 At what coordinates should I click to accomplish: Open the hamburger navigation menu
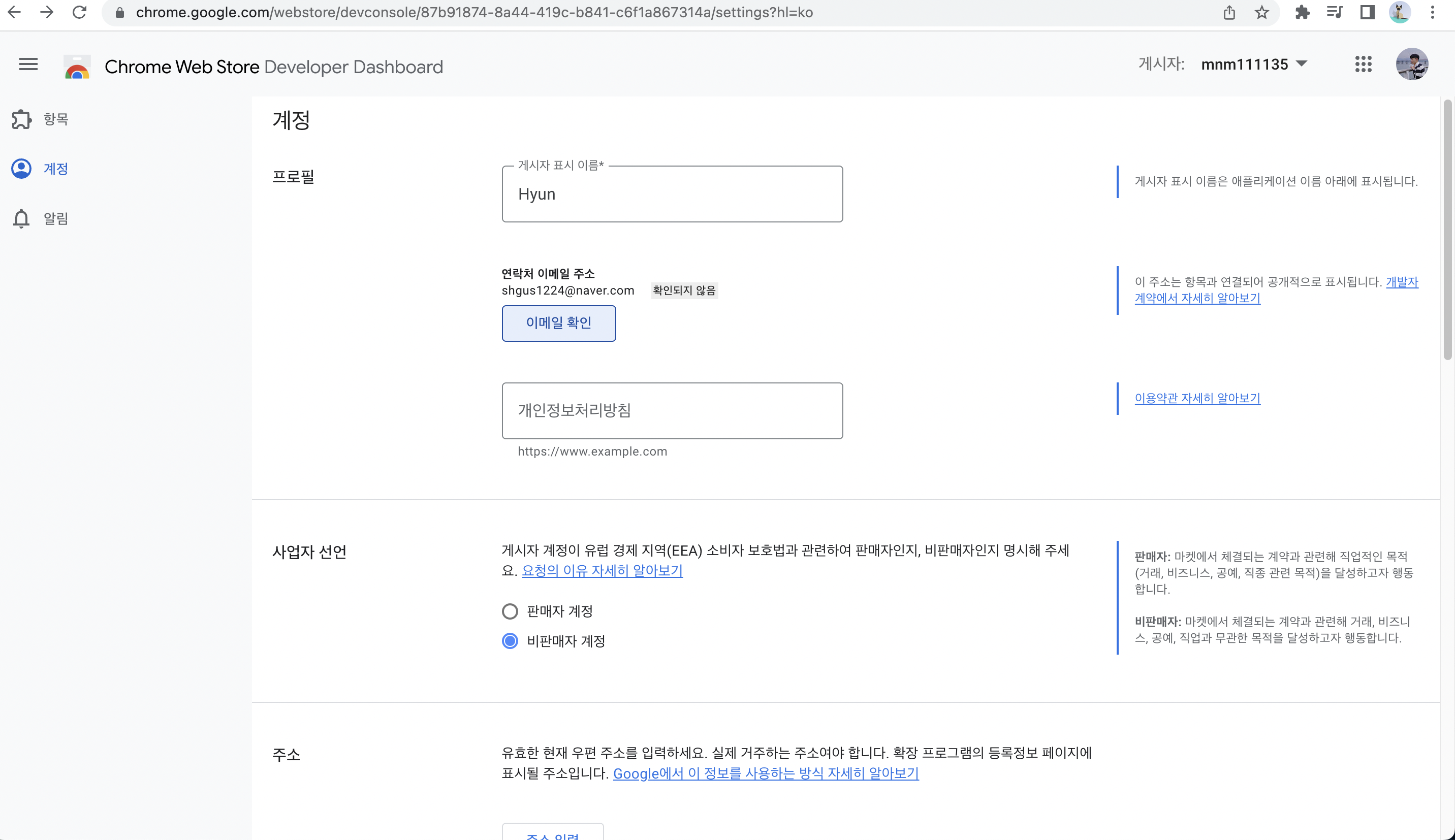point(28,64)
